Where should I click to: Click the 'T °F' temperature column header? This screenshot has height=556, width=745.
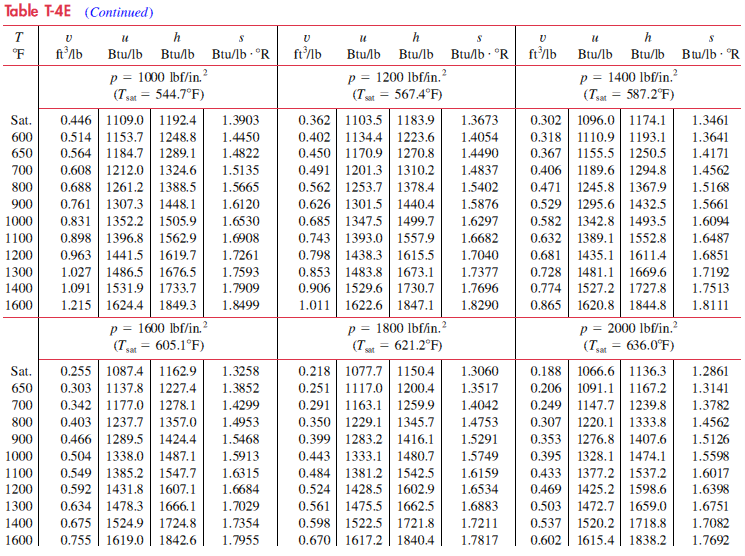[x=20, y=45]
